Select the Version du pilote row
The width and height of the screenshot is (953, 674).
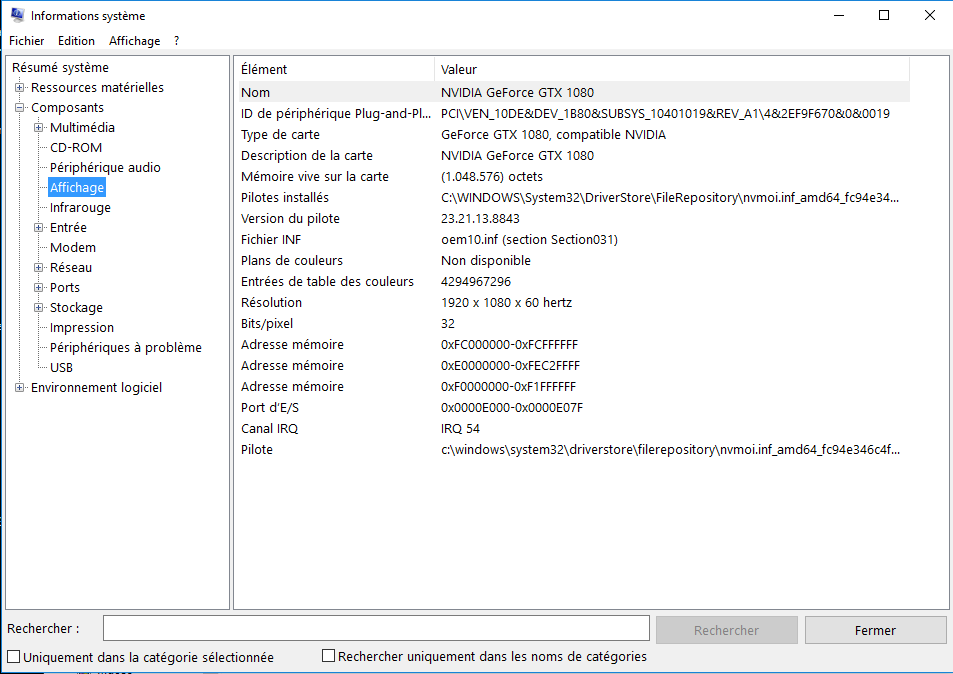tap(290, 219)
